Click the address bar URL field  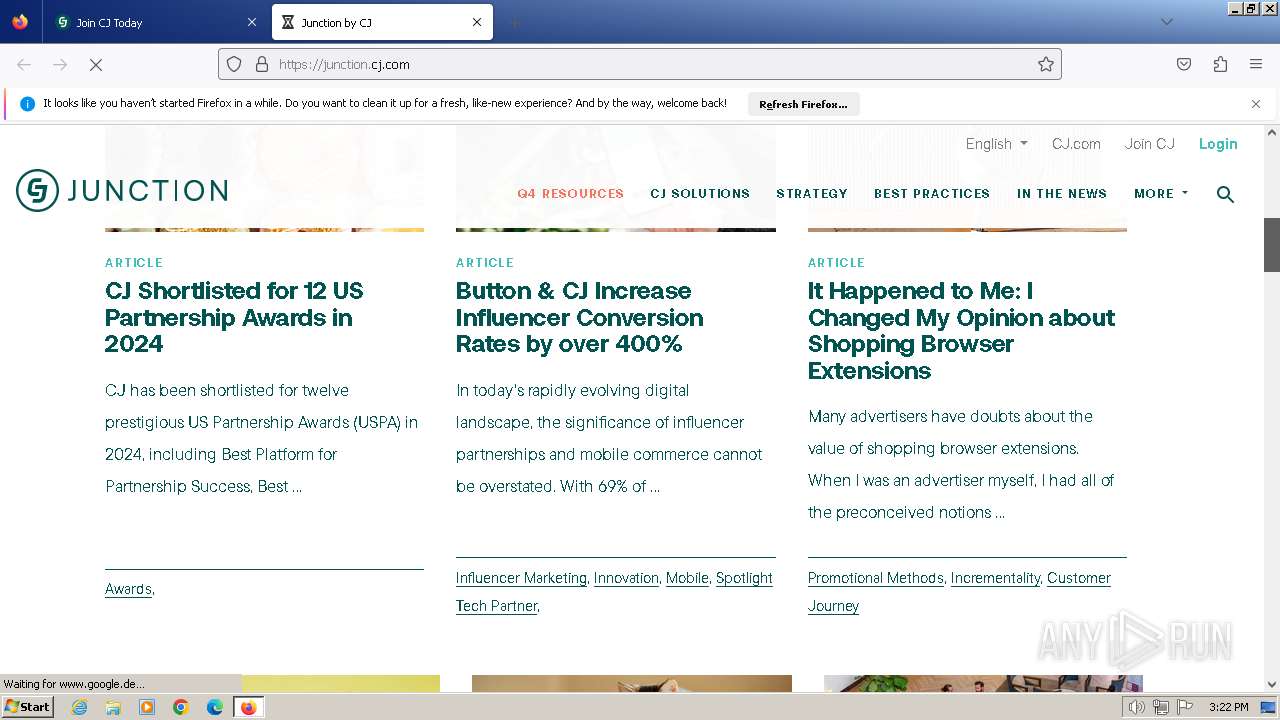(640, 64)
